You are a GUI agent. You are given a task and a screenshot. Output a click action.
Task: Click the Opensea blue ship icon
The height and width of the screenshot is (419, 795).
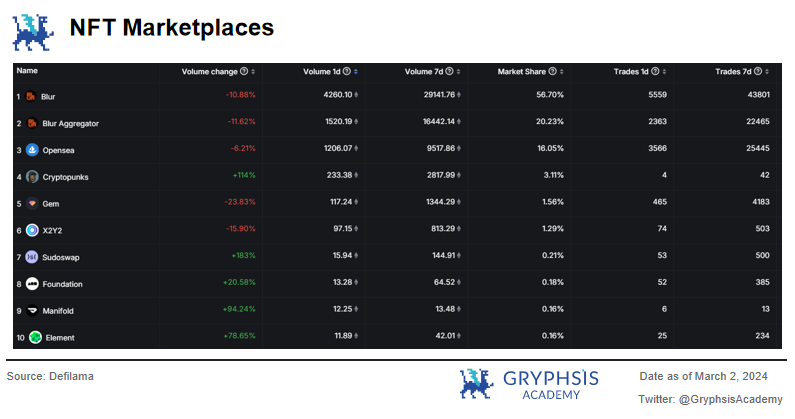tap(32, 150)
